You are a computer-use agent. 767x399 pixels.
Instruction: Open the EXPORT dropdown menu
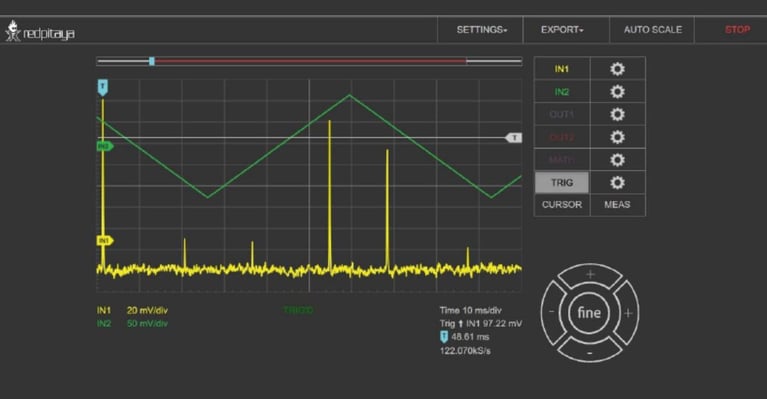562,30
